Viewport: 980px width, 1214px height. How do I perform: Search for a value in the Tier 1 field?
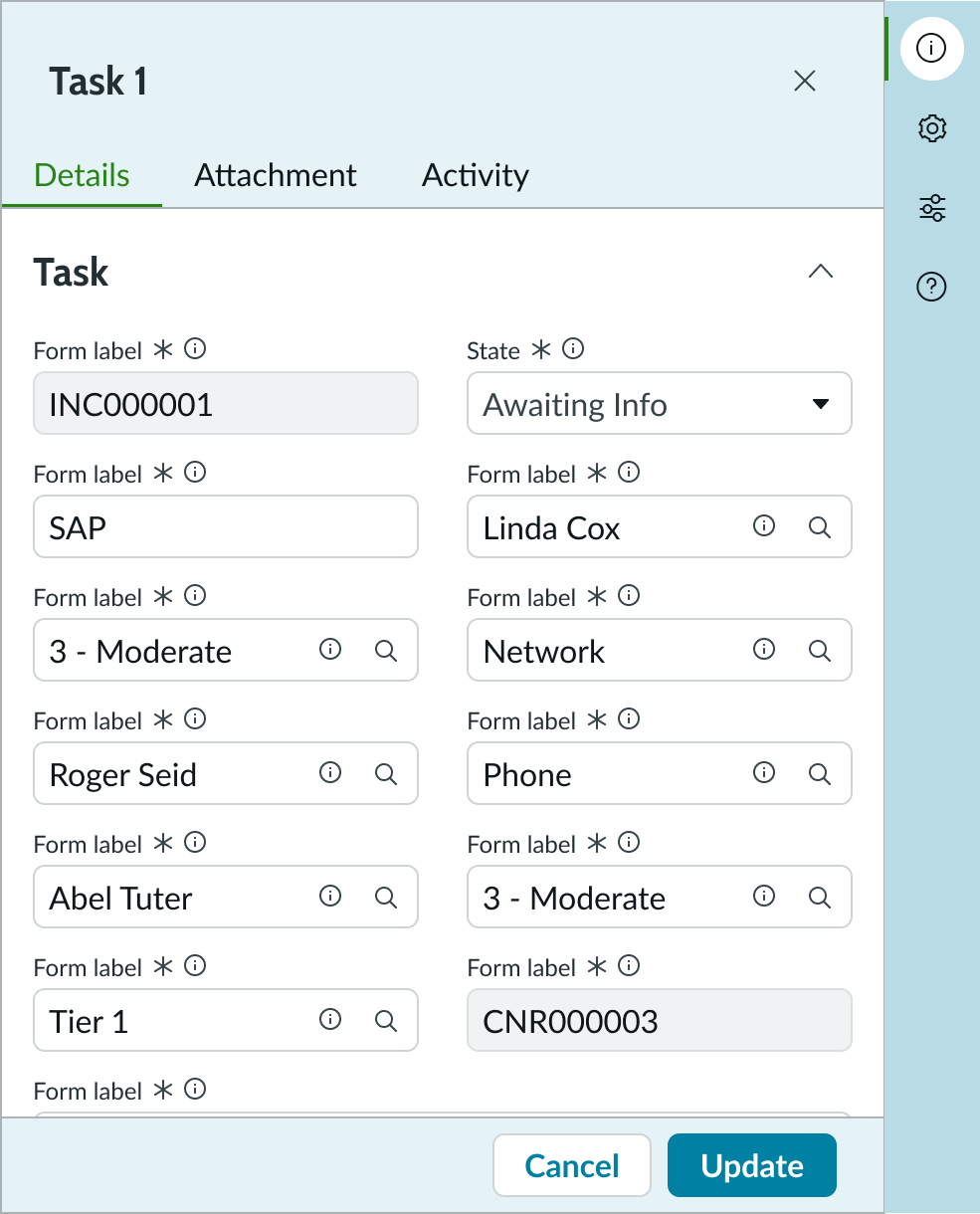click(x=386, y=1020)
